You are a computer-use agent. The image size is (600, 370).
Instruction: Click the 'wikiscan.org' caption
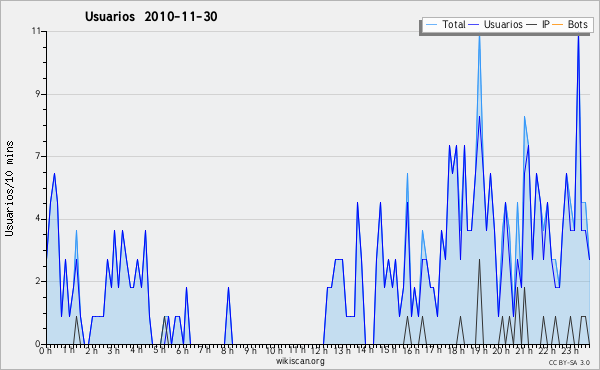coord(300,361)
